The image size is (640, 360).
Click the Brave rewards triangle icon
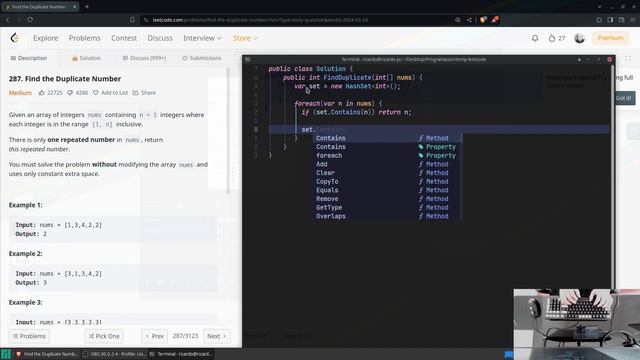click(x=495, y=20)
